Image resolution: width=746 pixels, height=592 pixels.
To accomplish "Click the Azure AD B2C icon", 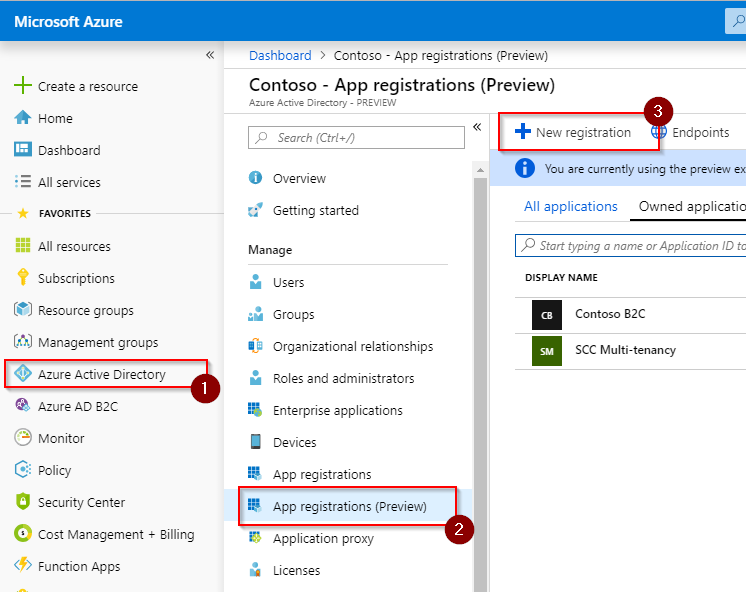I will pos(23,405).
